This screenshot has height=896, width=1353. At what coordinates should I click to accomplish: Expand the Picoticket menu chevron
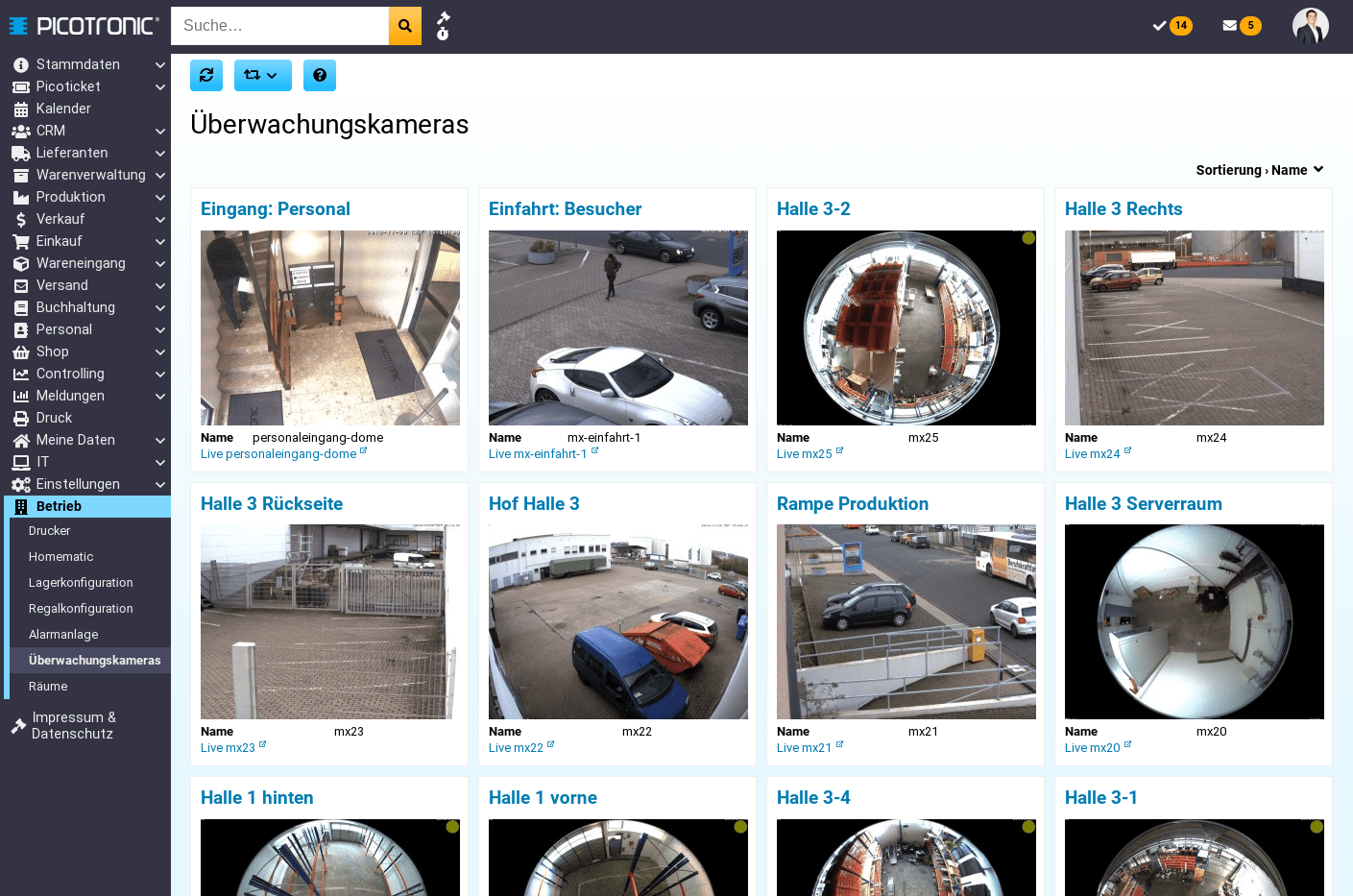pyautogui.click(x=160, y=86)
